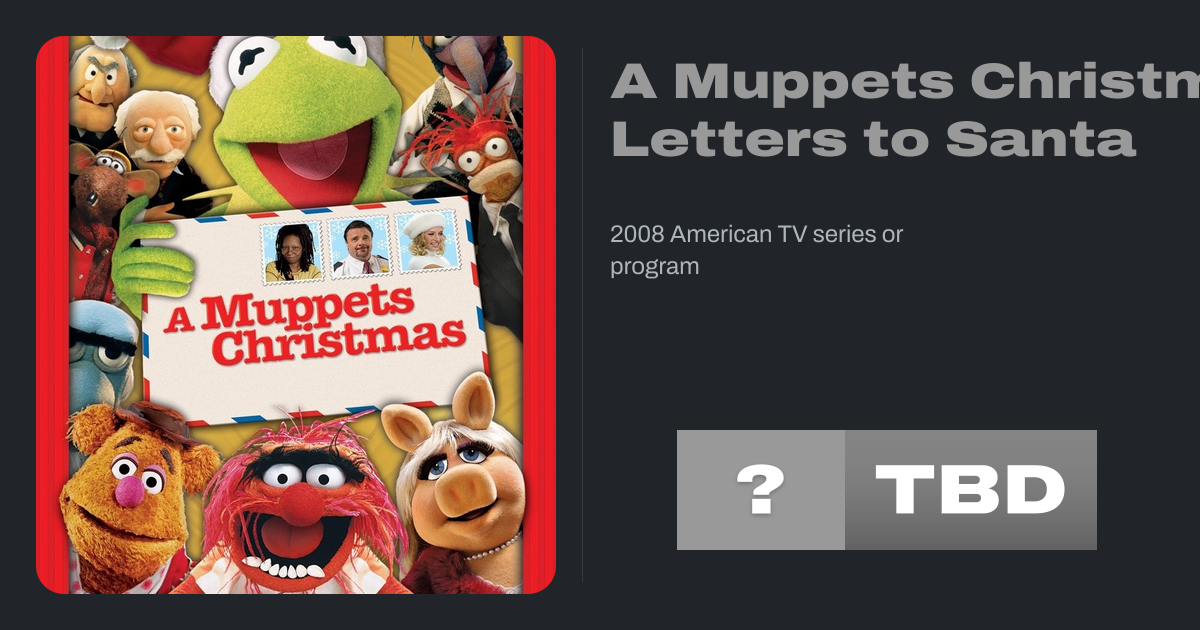Click the question mark score box
This screenshot has height=630, width=1200.
[761, 490]
